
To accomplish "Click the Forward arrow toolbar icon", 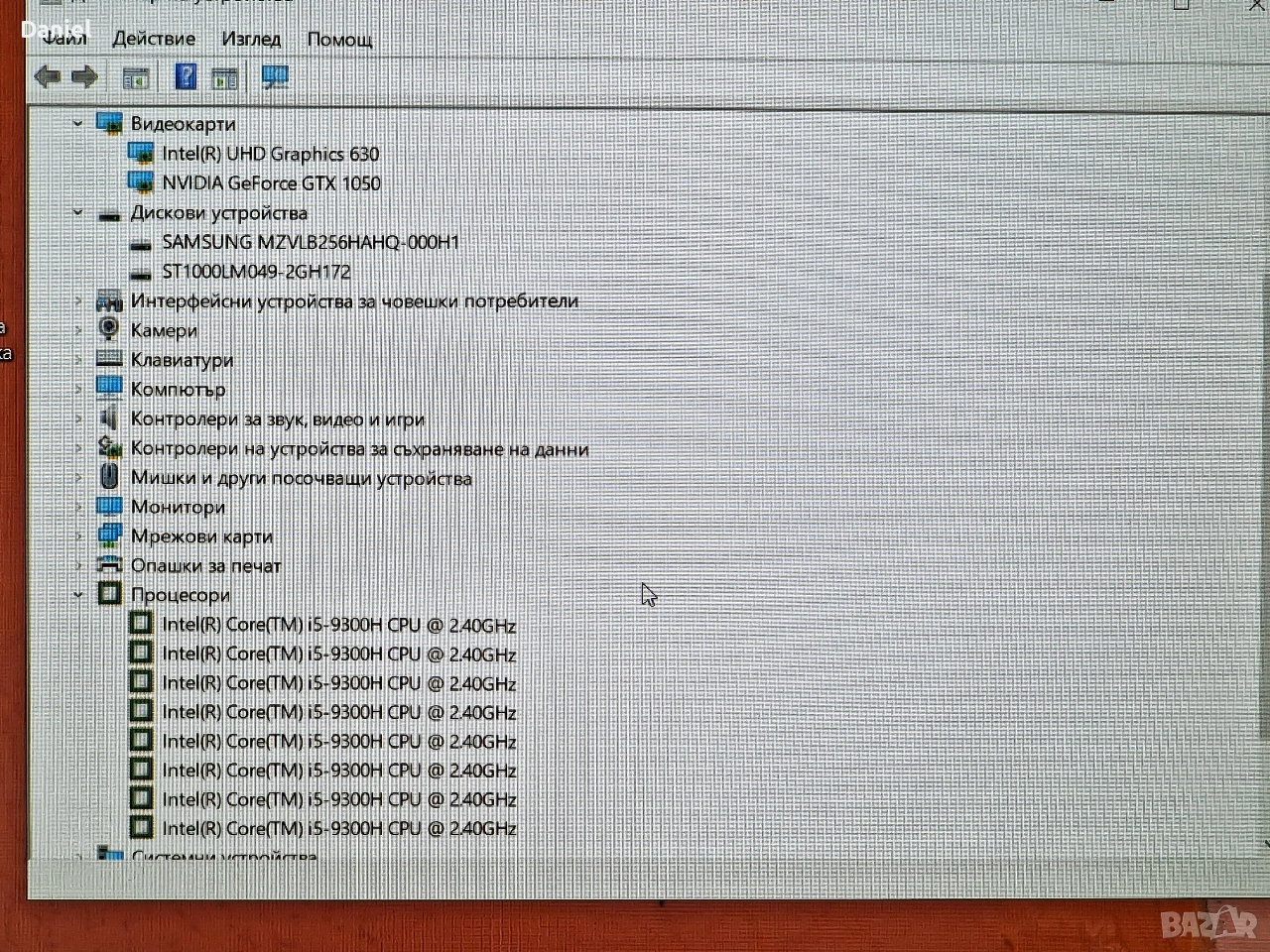I will point(85,76).
